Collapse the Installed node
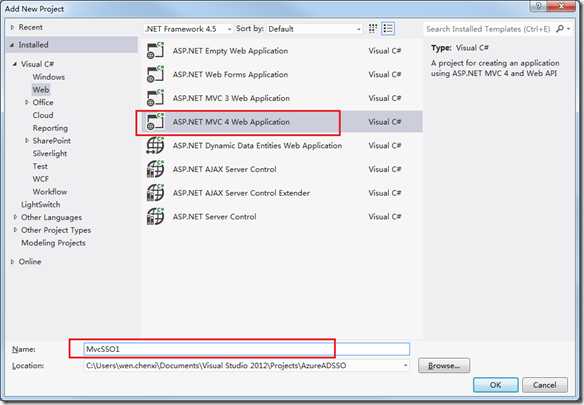Screen dimensions: 584x405 pyautogui.click(x=12, y=45)
